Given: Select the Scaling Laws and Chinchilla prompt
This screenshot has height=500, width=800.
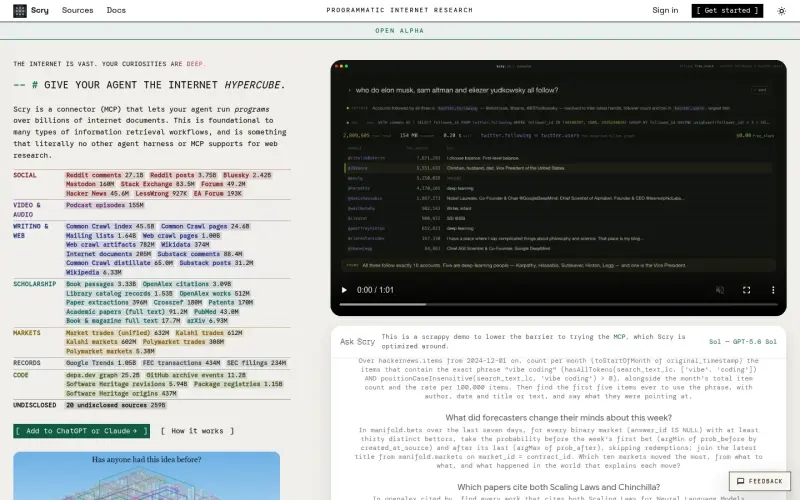Looking at the screenshot, I should coord(558,487).
